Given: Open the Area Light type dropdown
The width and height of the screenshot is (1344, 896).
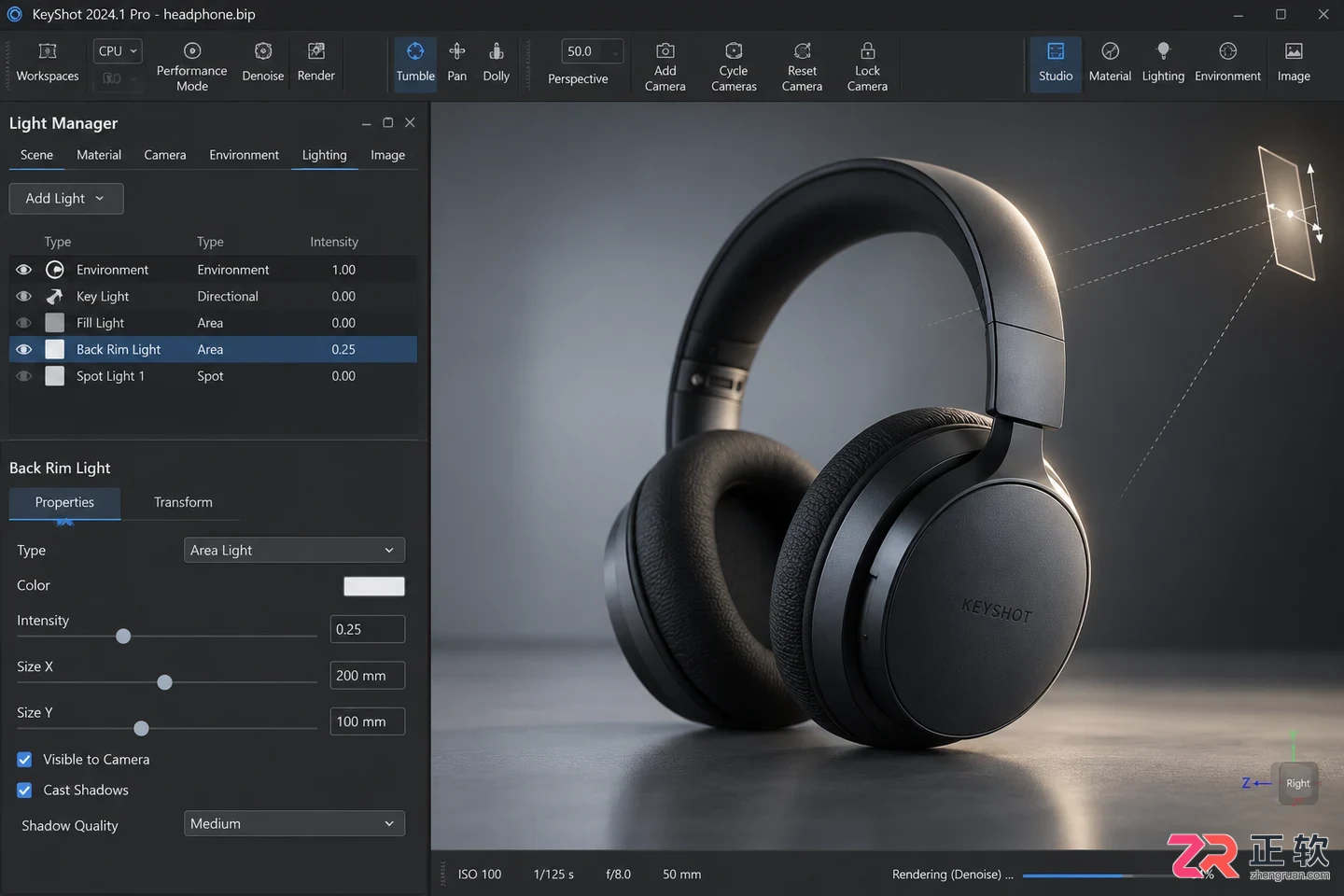Looking at the screenshot, I should (x=294, y=551).
